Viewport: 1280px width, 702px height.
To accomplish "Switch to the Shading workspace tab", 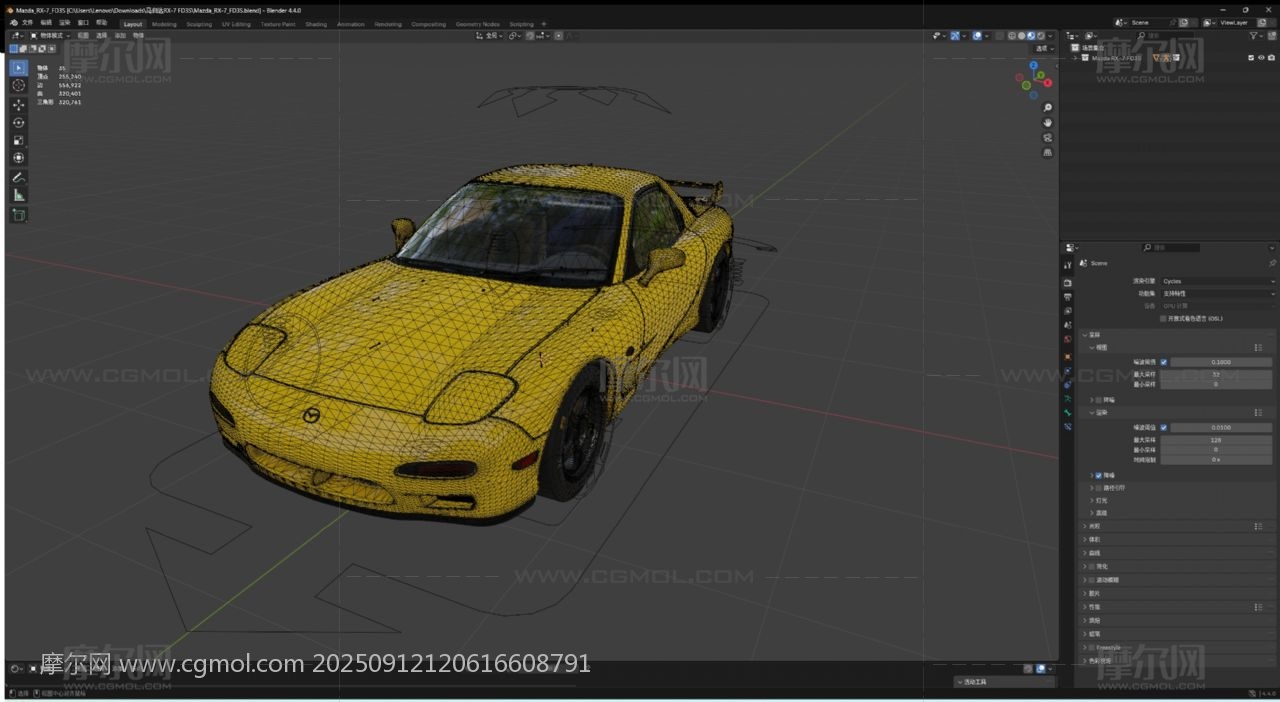I will (316, 24).
